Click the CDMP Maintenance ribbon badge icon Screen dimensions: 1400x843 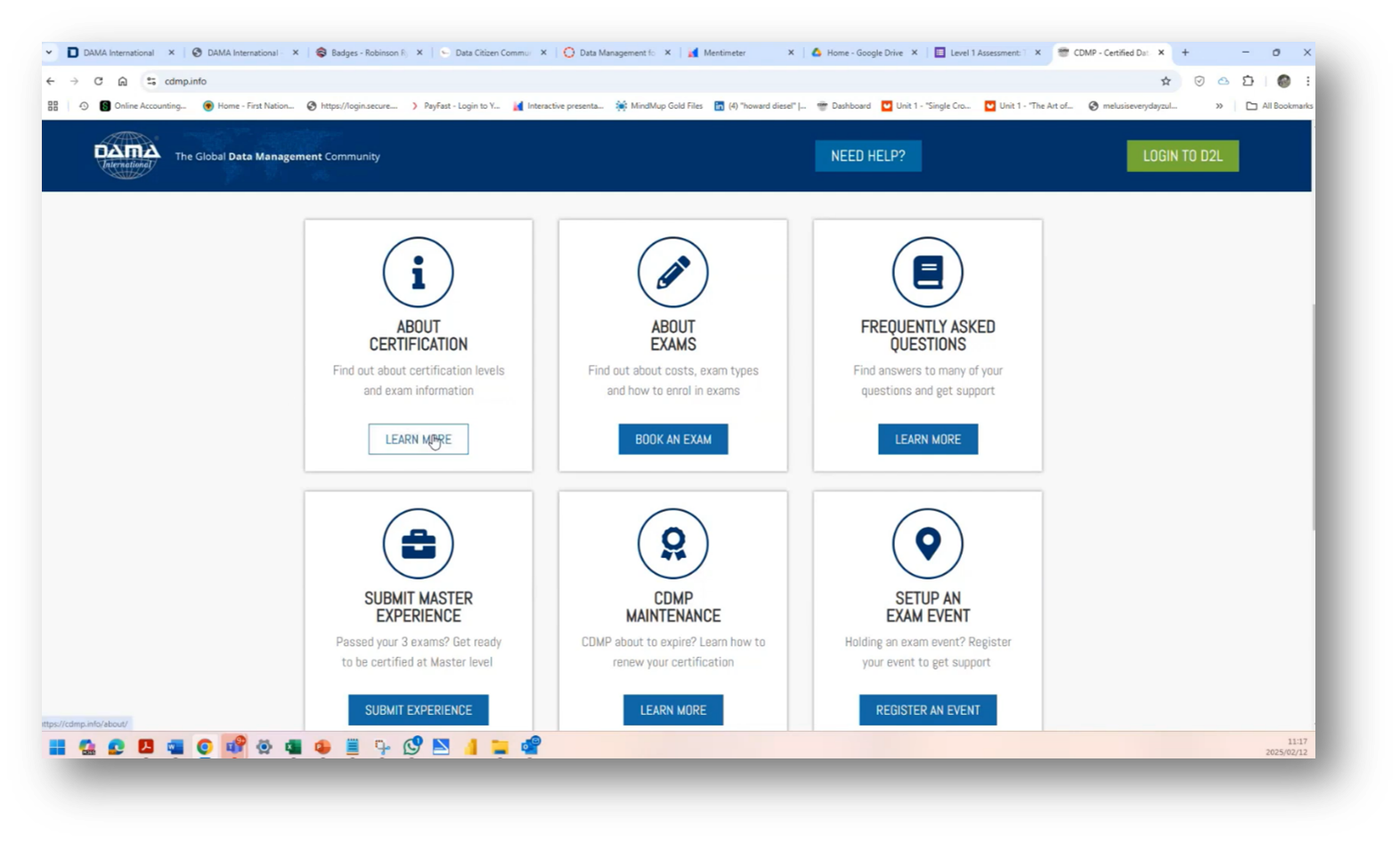[x=672, y=543]
